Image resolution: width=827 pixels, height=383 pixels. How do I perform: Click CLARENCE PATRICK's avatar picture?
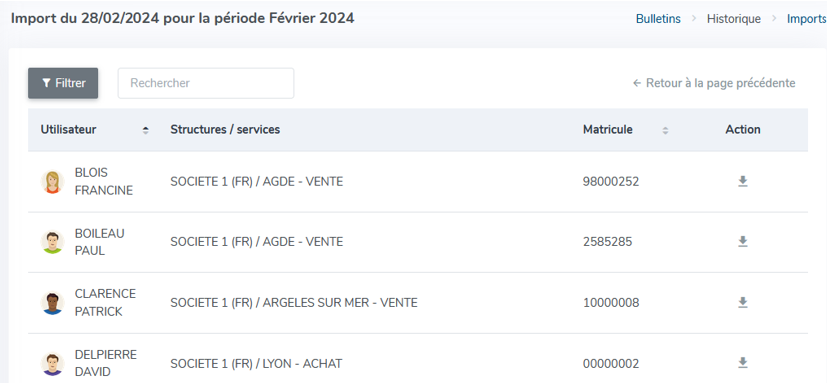(52, 303)
